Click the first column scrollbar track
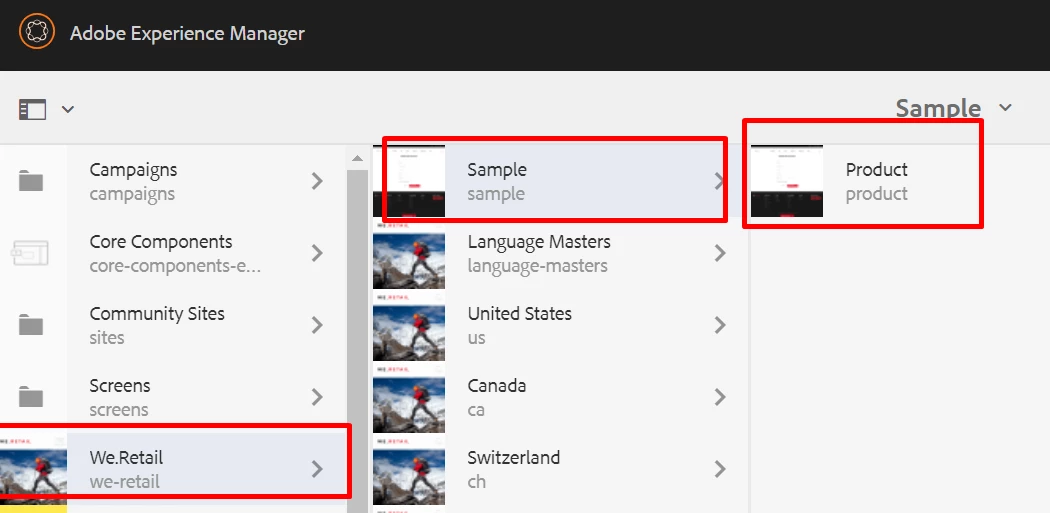This screenshot has height=513, width=1050. point(358,342)
